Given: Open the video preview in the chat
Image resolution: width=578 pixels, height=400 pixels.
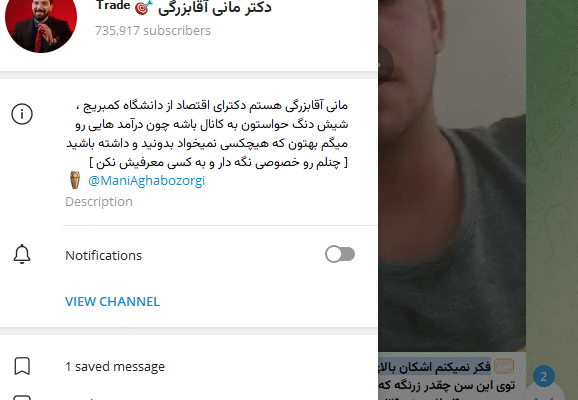Looking at the screenshot, I should coord(452,175).
